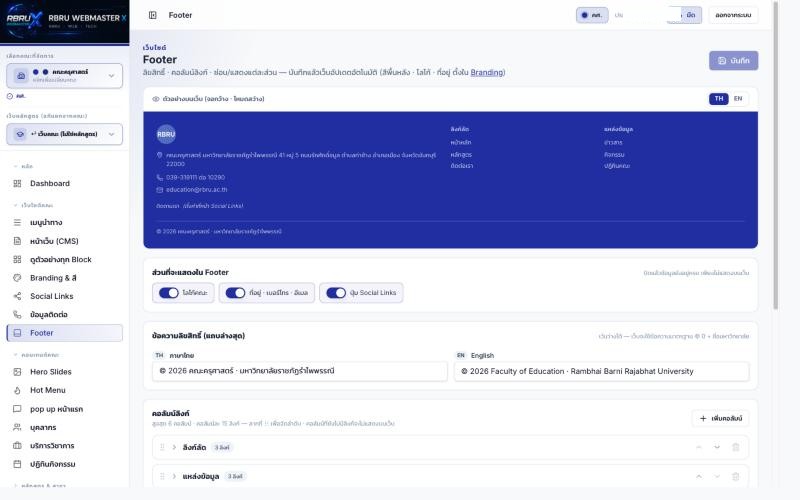Click the RBRU WEBMASTER X logo banner
The width and height of the screenshot is (800, 500).
(65, 22)
